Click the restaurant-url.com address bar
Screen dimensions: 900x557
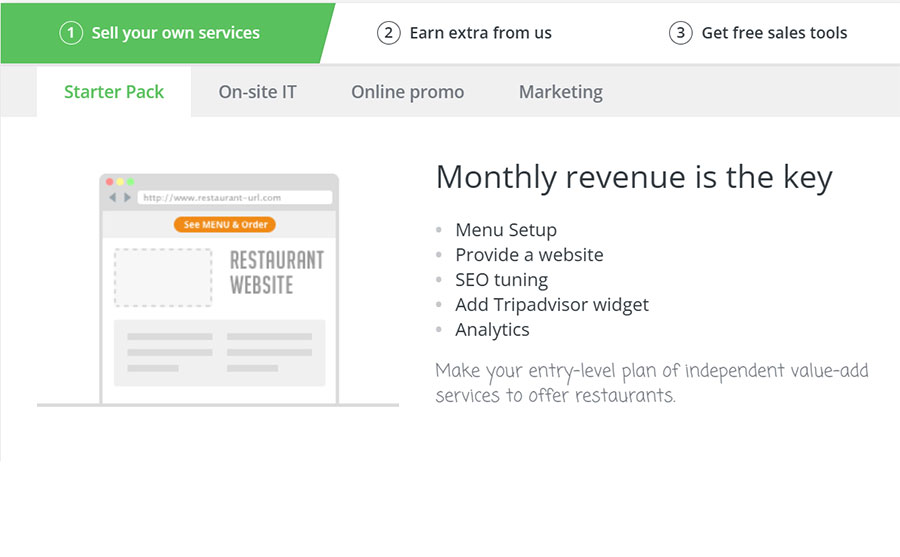pyautogui.click(x=235, y=198)
